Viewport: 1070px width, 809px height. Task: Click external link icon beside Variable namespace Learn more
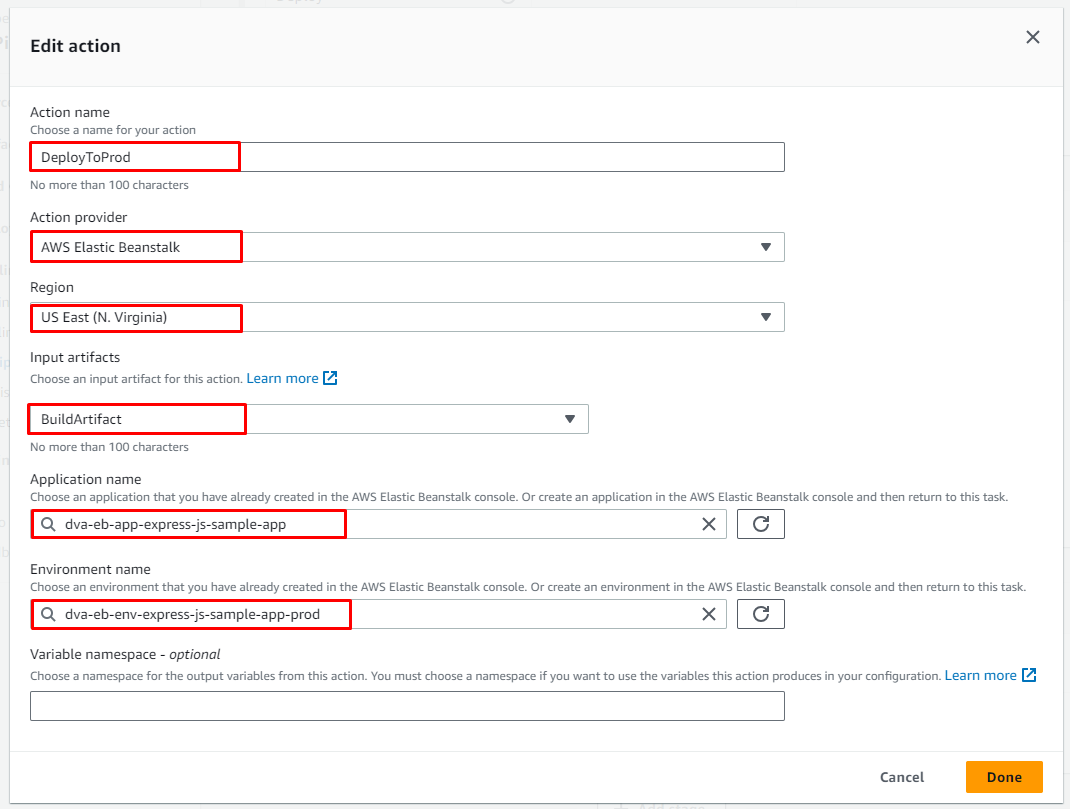click(1029, 676)
